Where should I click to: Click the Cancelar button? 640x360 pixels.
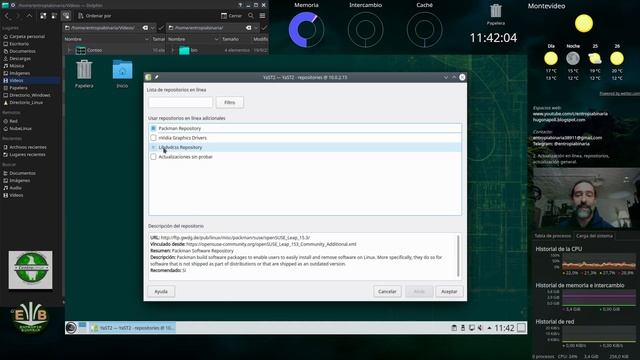tap(387, 291)
